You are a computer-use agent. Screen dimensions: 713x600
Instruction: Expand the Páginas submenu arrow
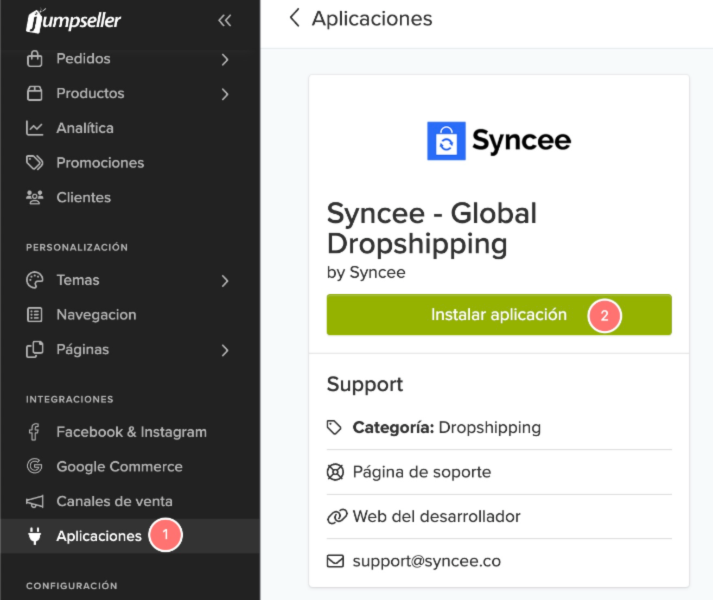pyautogui.click(x=225, y=350)
